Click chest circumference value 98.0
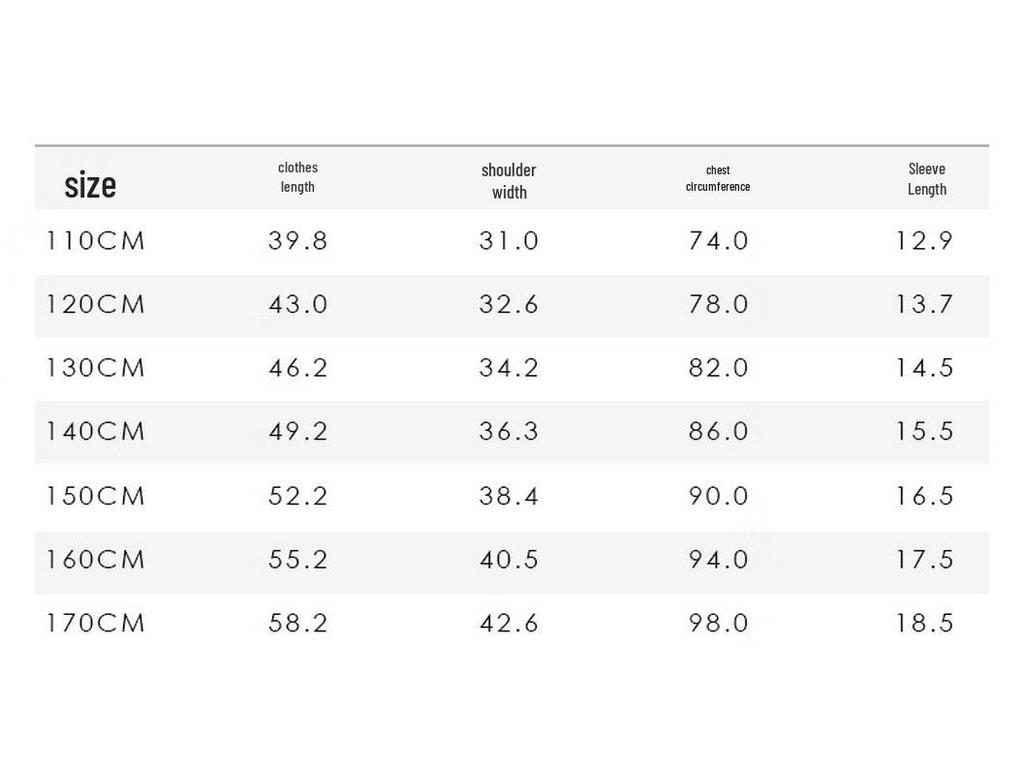Viewport: 1024px width, 768px height. (x=718, y=622)
